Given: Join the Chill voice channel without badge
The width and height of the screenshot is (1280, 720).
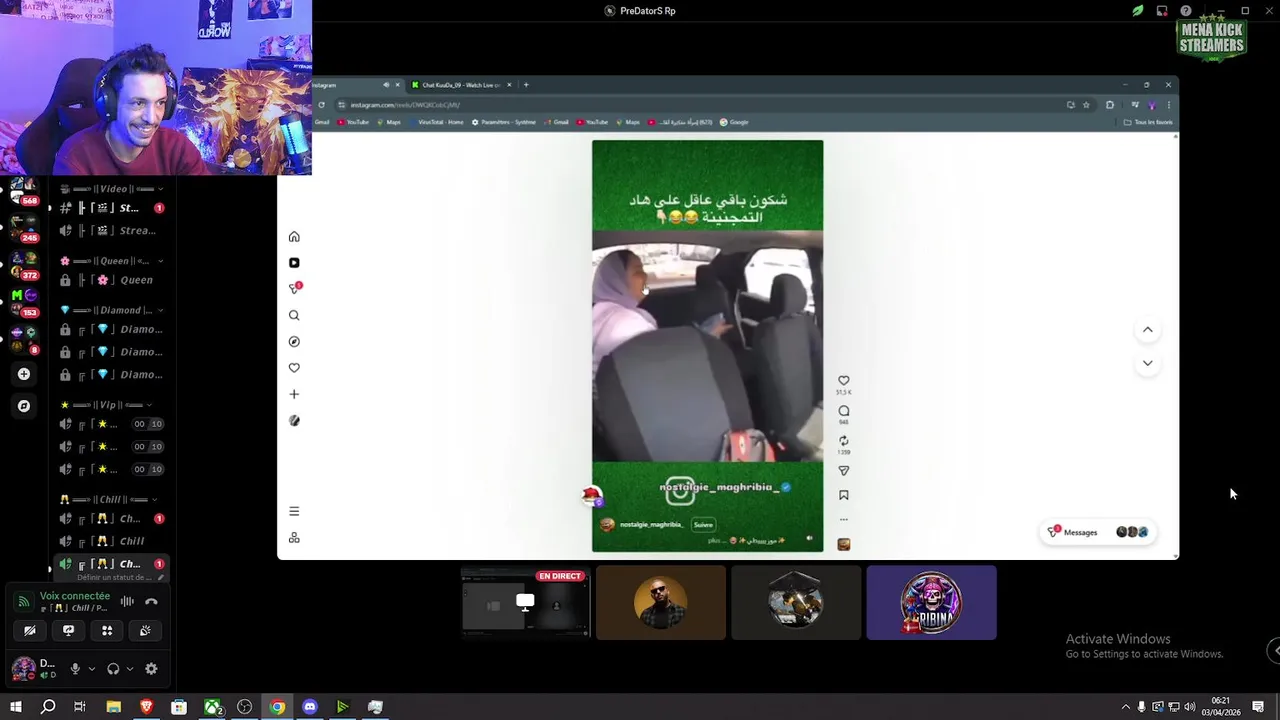Looking at the screenshot, I should pyautogui.click(x=111, y=541).
